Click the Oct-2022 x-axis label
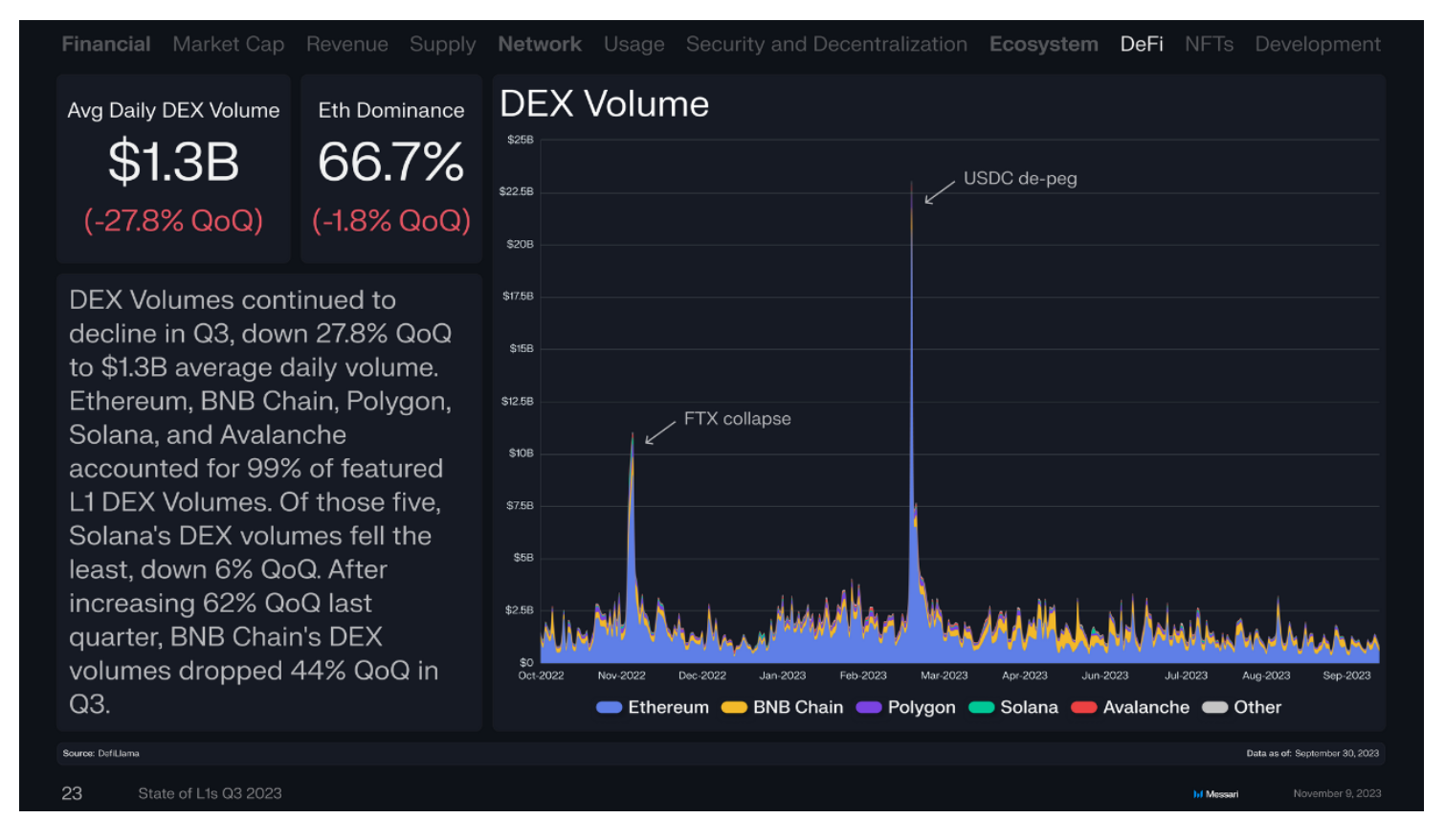This screenshot has height=840, width=1445. pyautogui.click(x=541, y=675)
